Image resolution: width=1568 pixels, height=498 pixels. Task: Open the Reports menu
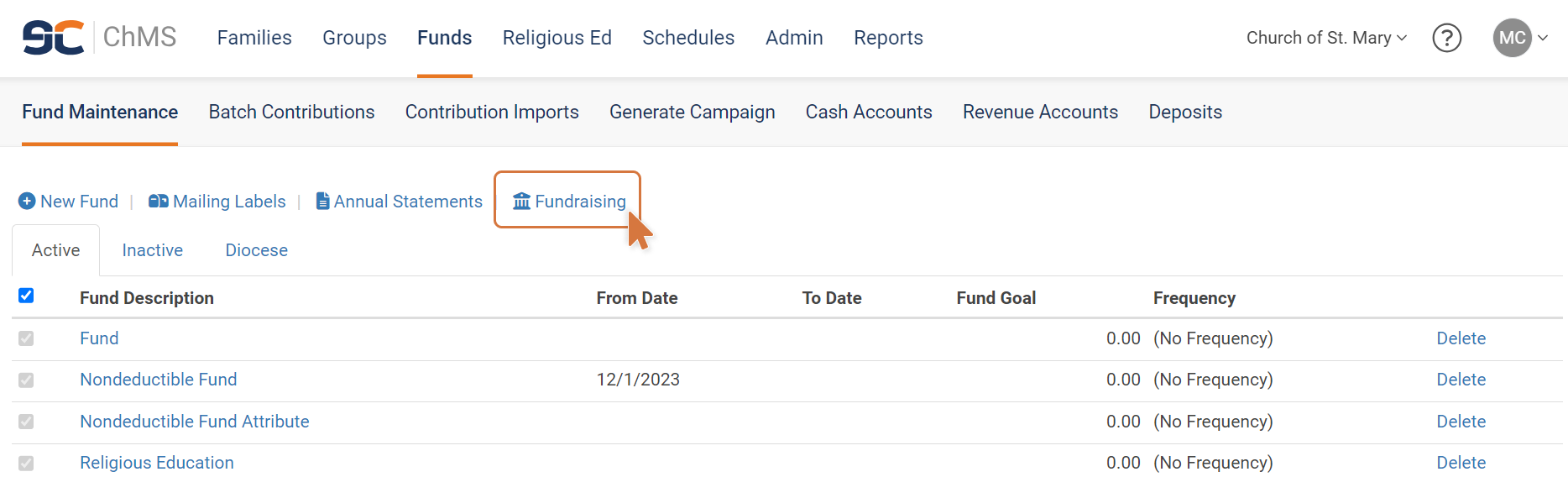pos(888,38)
